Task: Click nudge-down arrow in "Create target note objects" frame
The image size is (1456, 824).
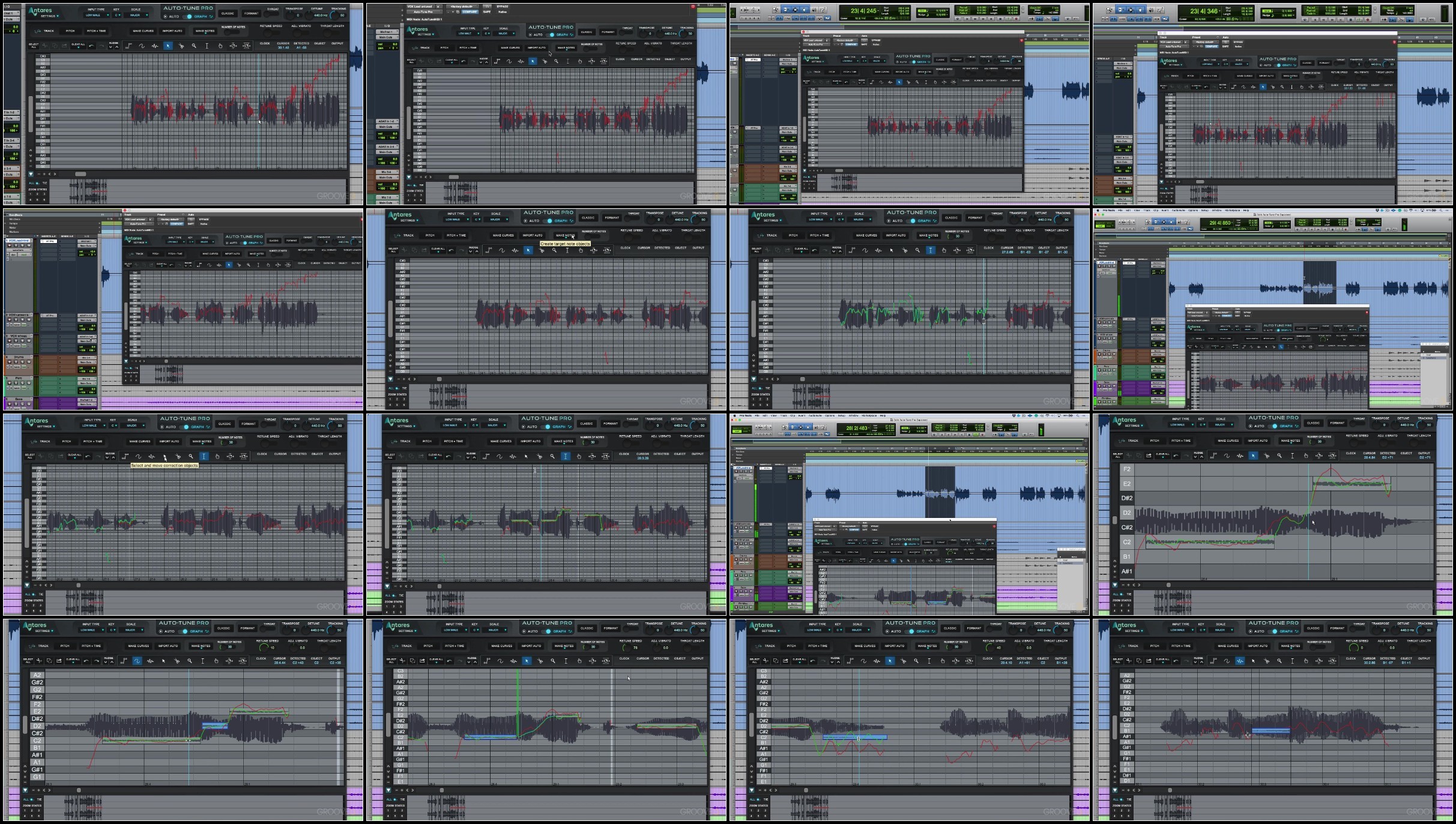Action: (470, 251)
